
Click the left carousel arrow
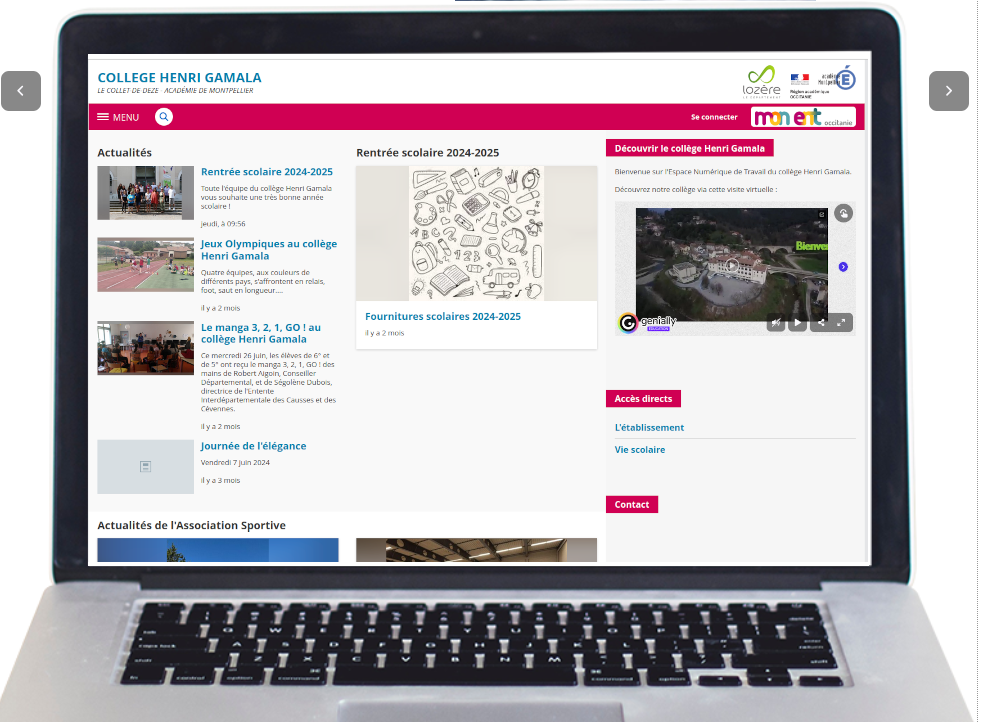[21, 90]
